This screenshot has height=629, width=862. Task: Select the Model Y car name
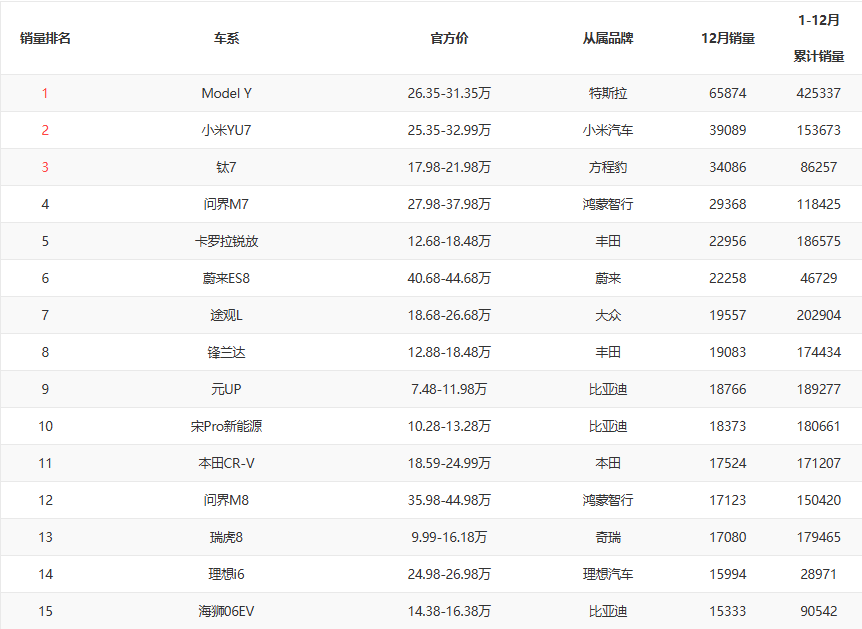point(226,93)
